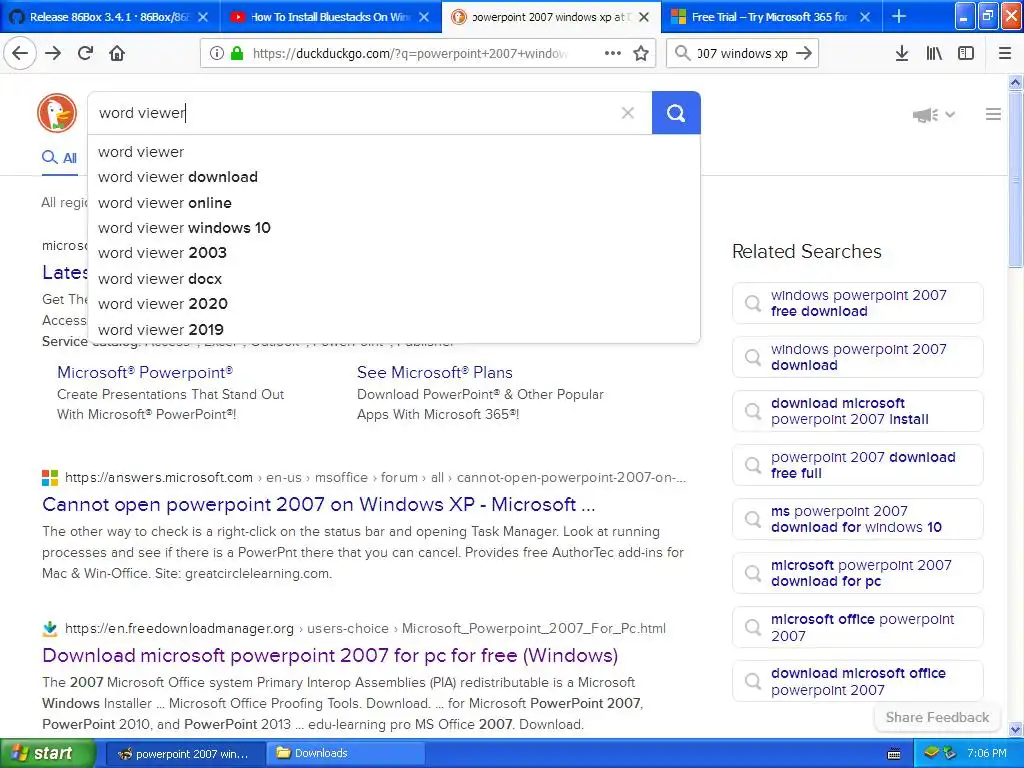Close the 86Box release tab
1024x768 pixels.
(203, 17)
